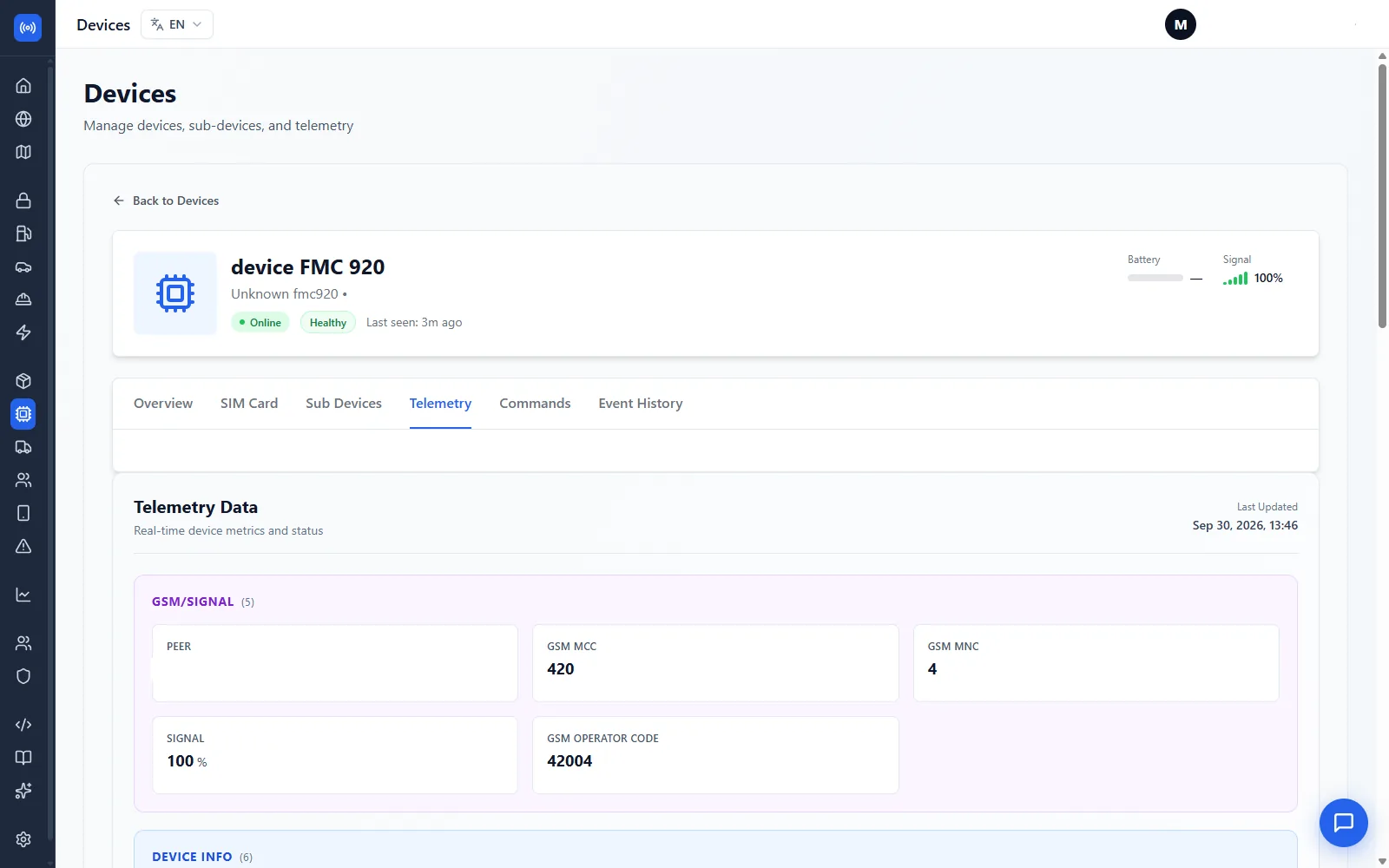This screenshot has height=868, width=1389.
Task: Go to the Event History tab
Action: pos(641,404)
